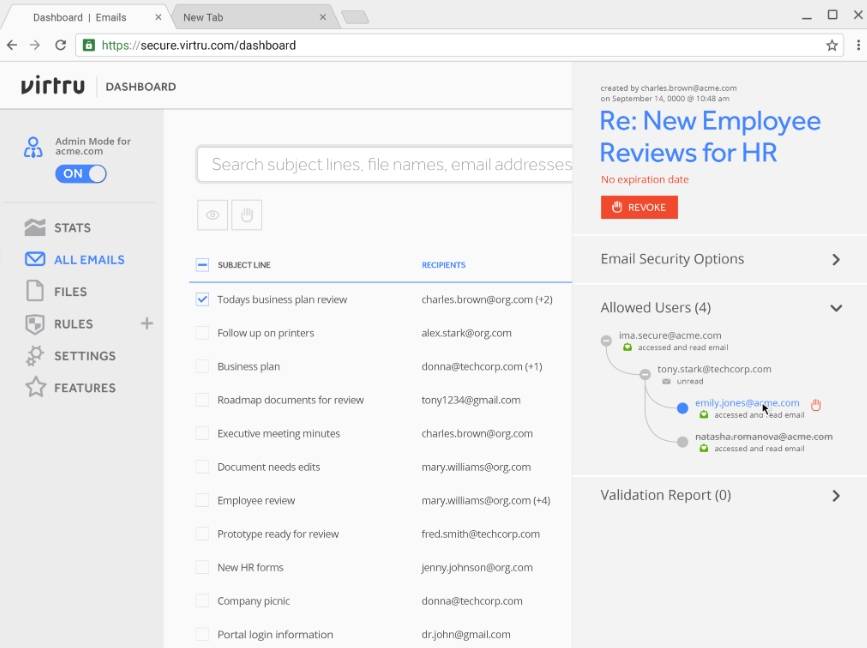The image size is (867, 648).
Task: Click the browser address bar URL
Action: (199, 45)
